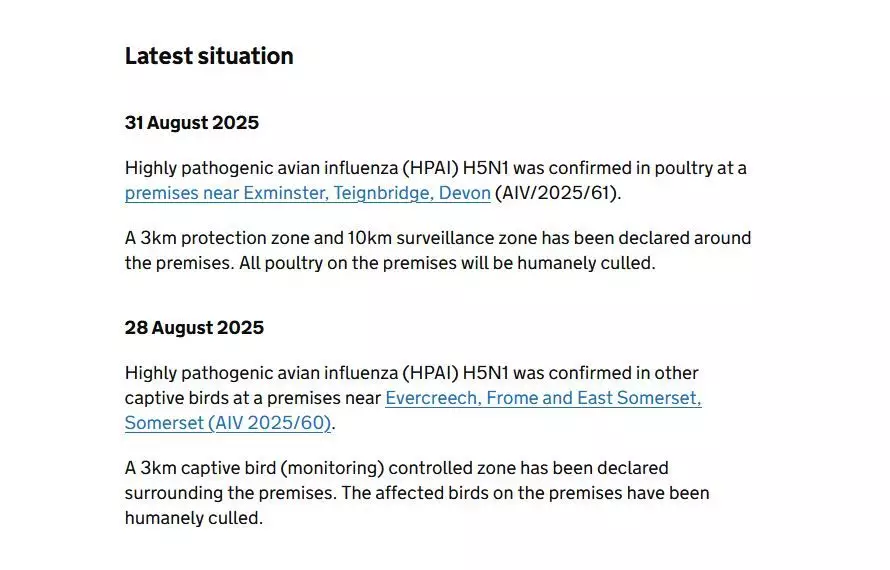The width and height of the screenshot is (890, 570).
Task: Click the "Latest situation" heading
Action: [209, 56]
